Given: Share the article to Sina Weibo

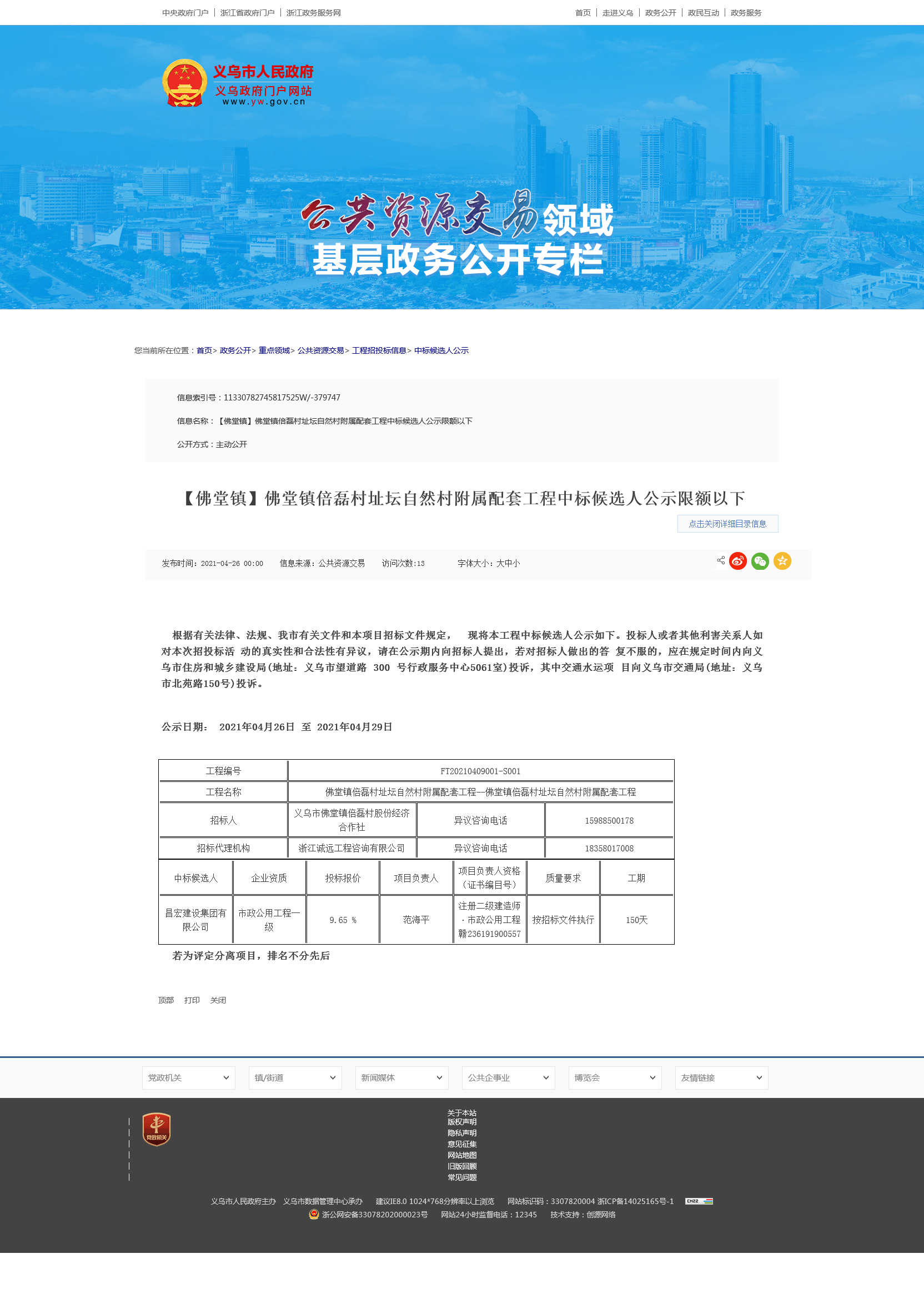Looking at the screenshot, I should pos(737,561).
